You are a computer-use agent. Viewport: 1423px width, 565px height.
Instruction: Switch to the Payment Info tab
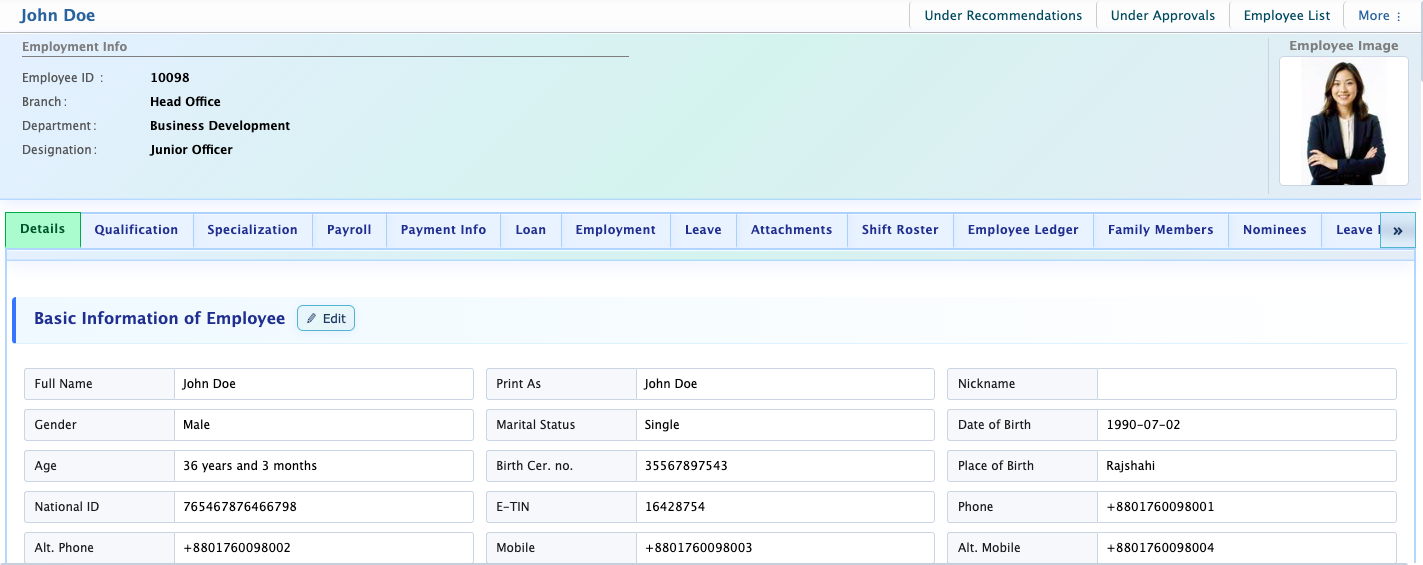click(x=443, y=230)
